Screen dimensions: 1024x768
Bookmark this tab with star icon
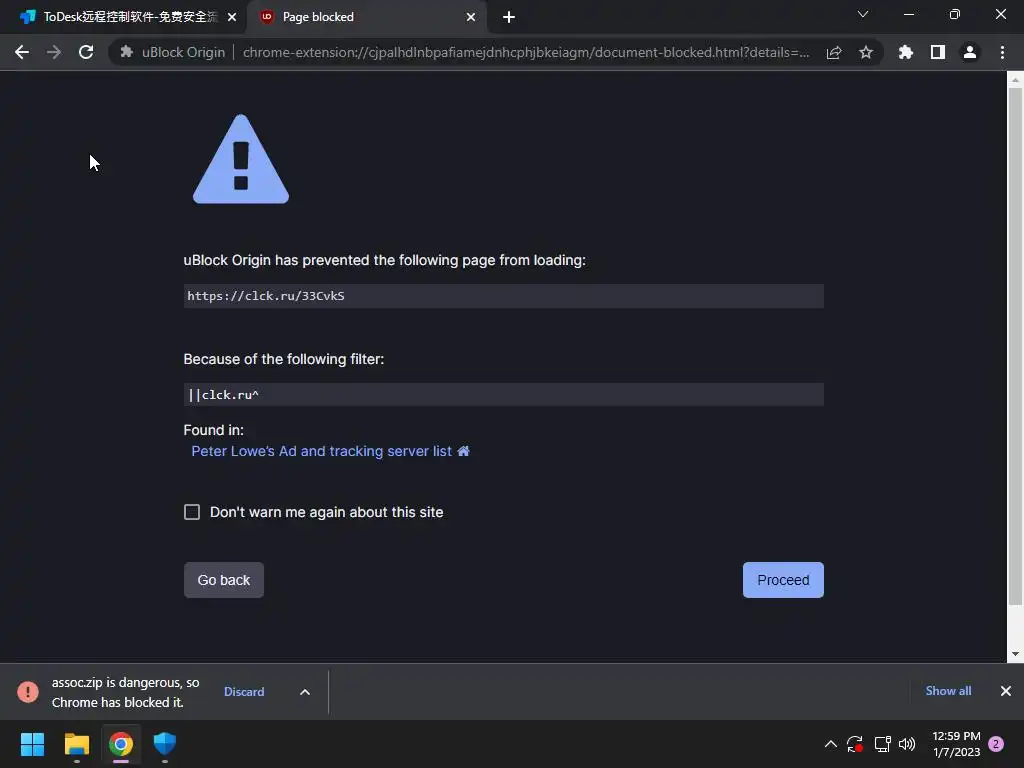pyautogui.click(x=866, y=52)
